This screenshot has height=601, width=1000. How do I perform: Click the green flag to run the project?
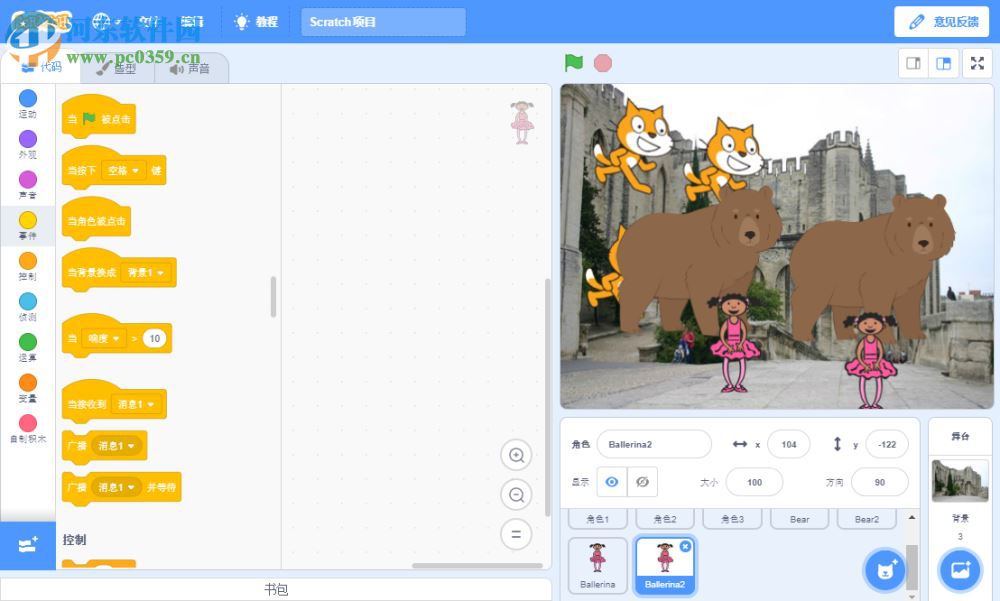pos(572,62)
